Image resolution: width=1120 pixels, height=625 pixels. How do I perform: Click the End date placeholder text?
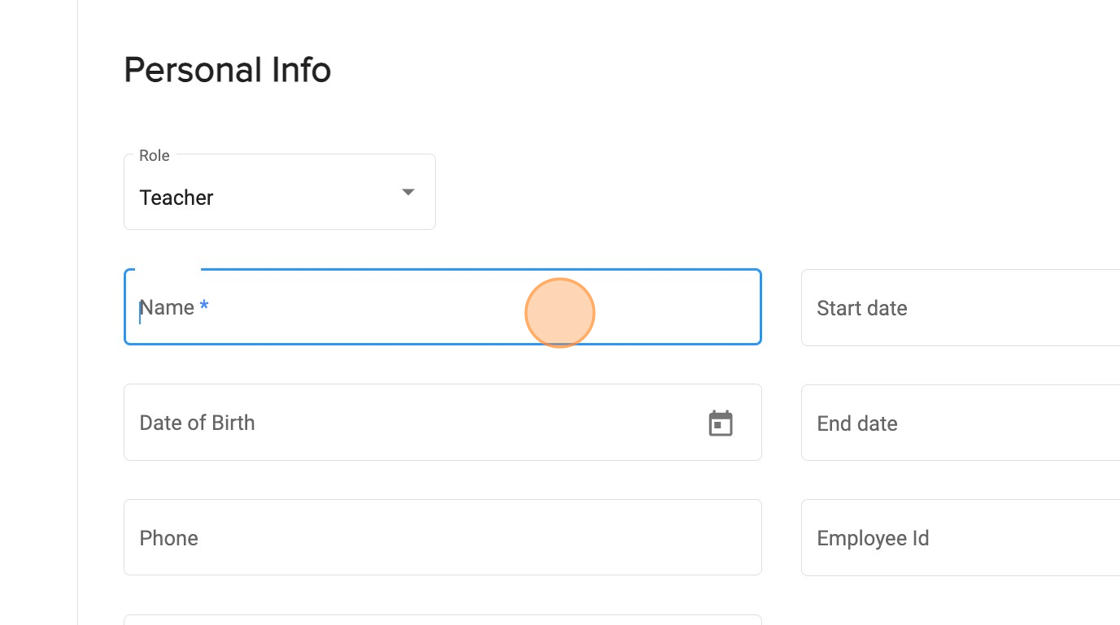(857, 423)
